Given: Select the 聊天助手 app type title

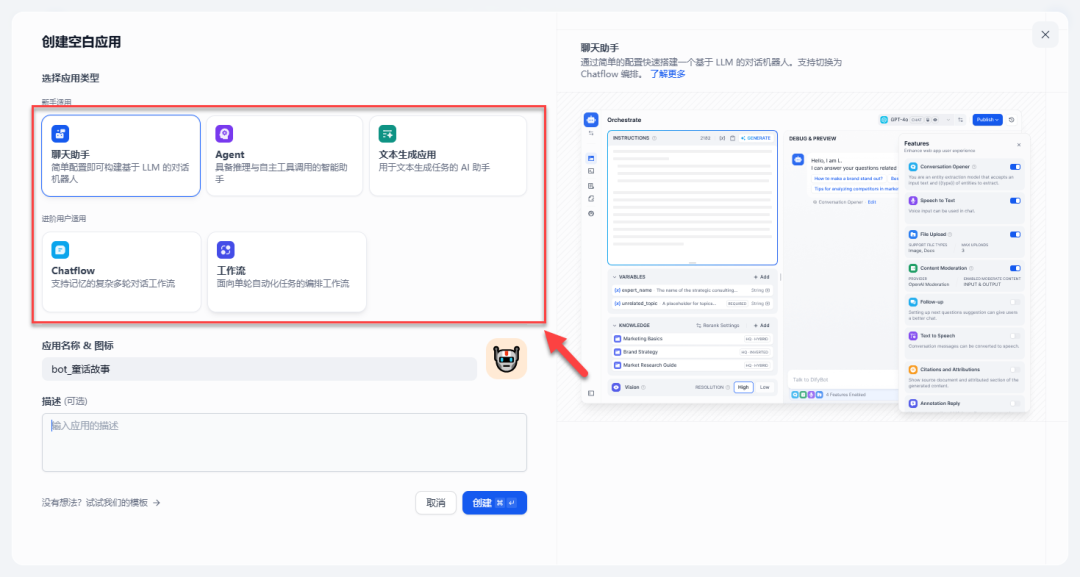Looking at the screenshot, I should (70, 154).
